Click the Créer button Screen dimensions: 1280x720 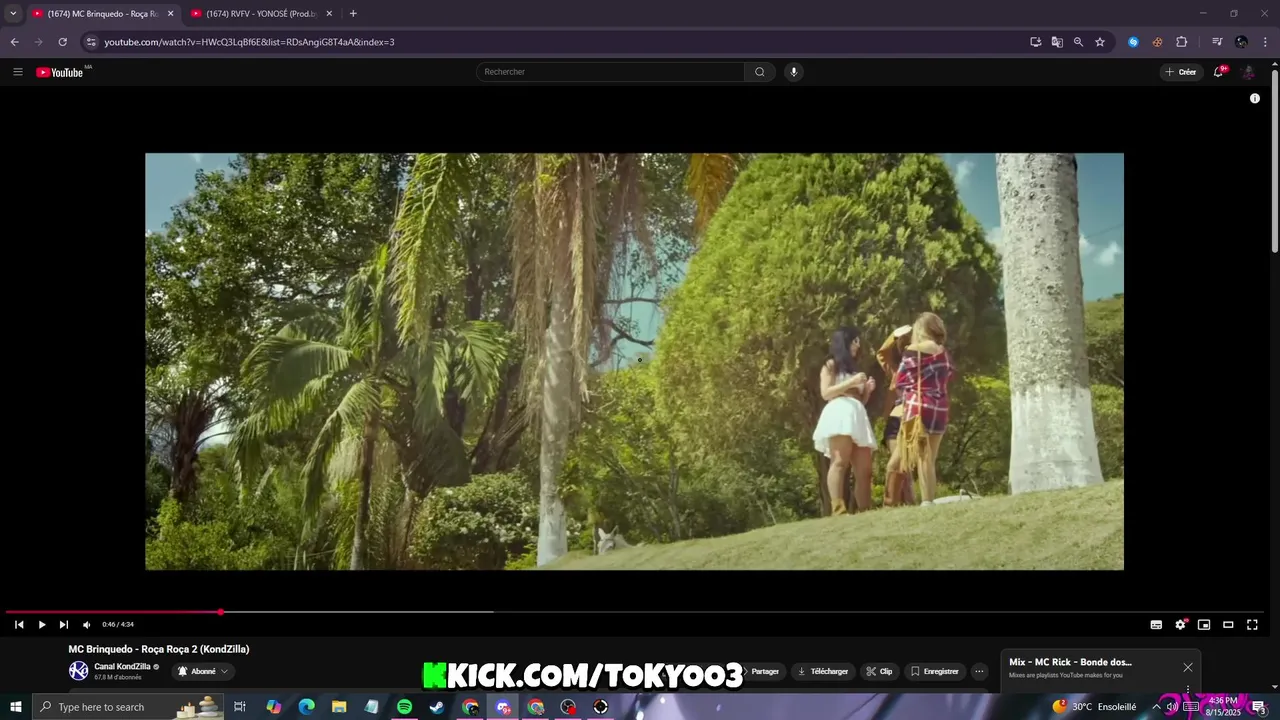tap(1181, 72)
